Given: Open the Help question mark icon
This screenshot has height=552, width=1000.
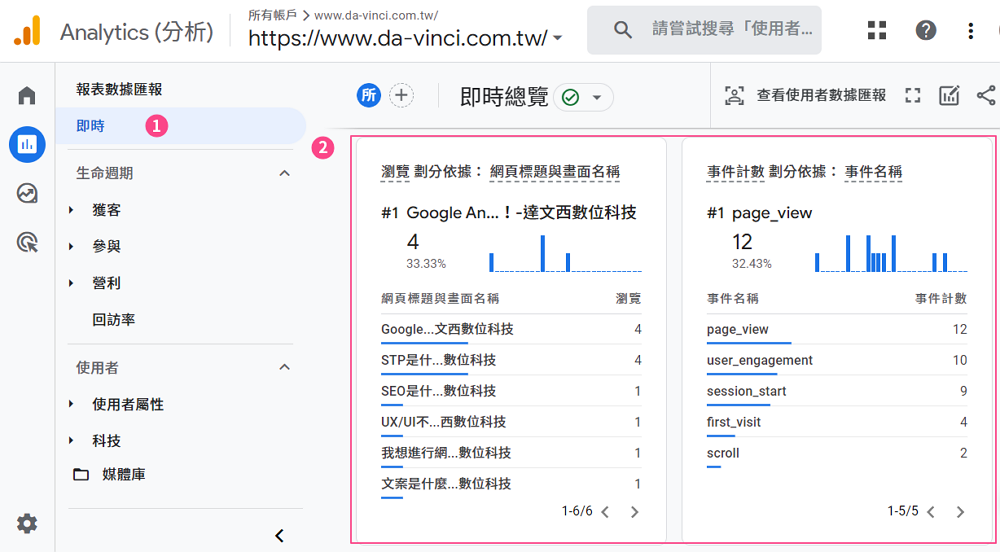Looking at the screenshot, I should [x=925, y=30].
